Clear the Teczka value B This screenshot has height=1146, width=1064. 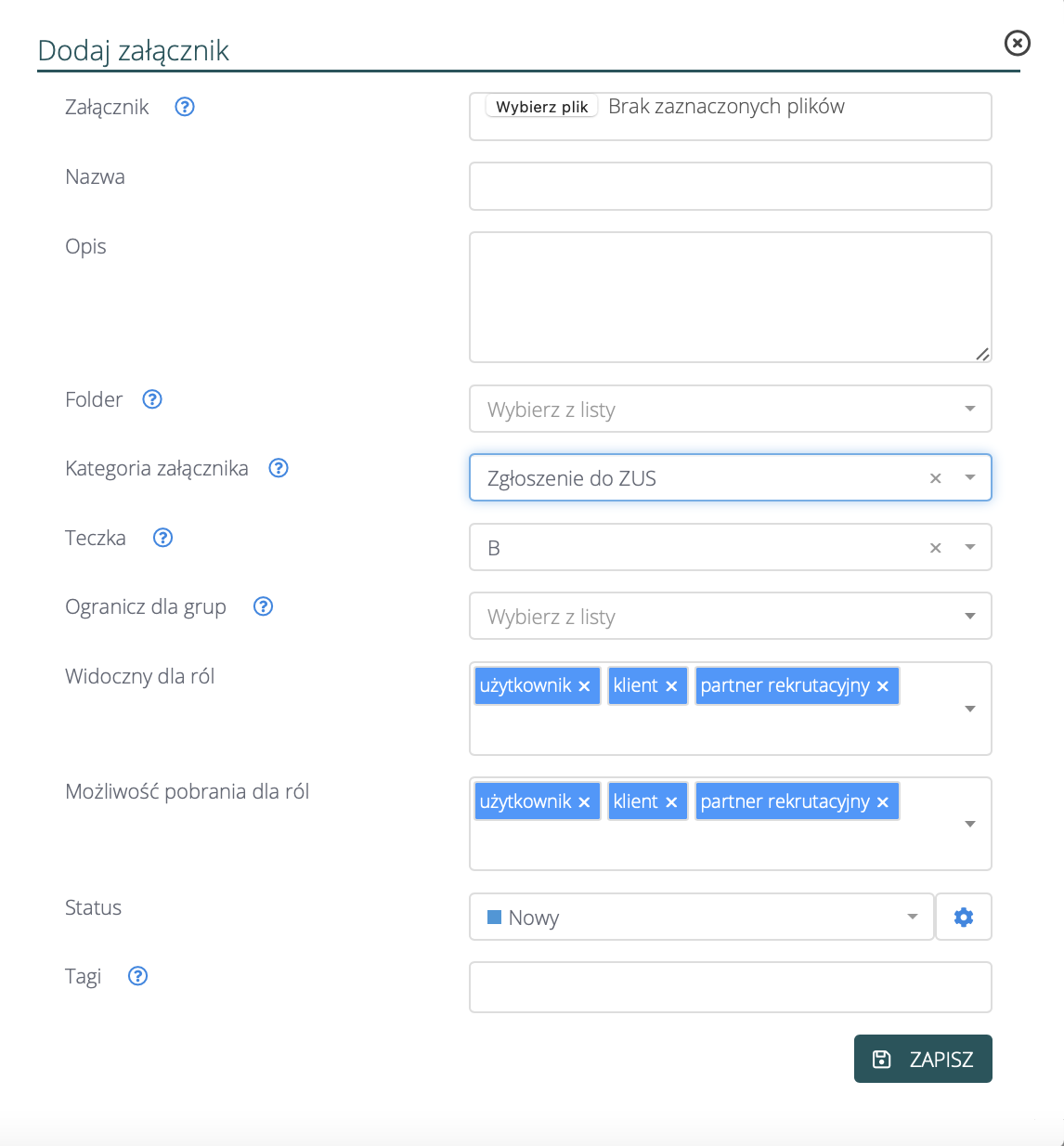tap(936, 548)
